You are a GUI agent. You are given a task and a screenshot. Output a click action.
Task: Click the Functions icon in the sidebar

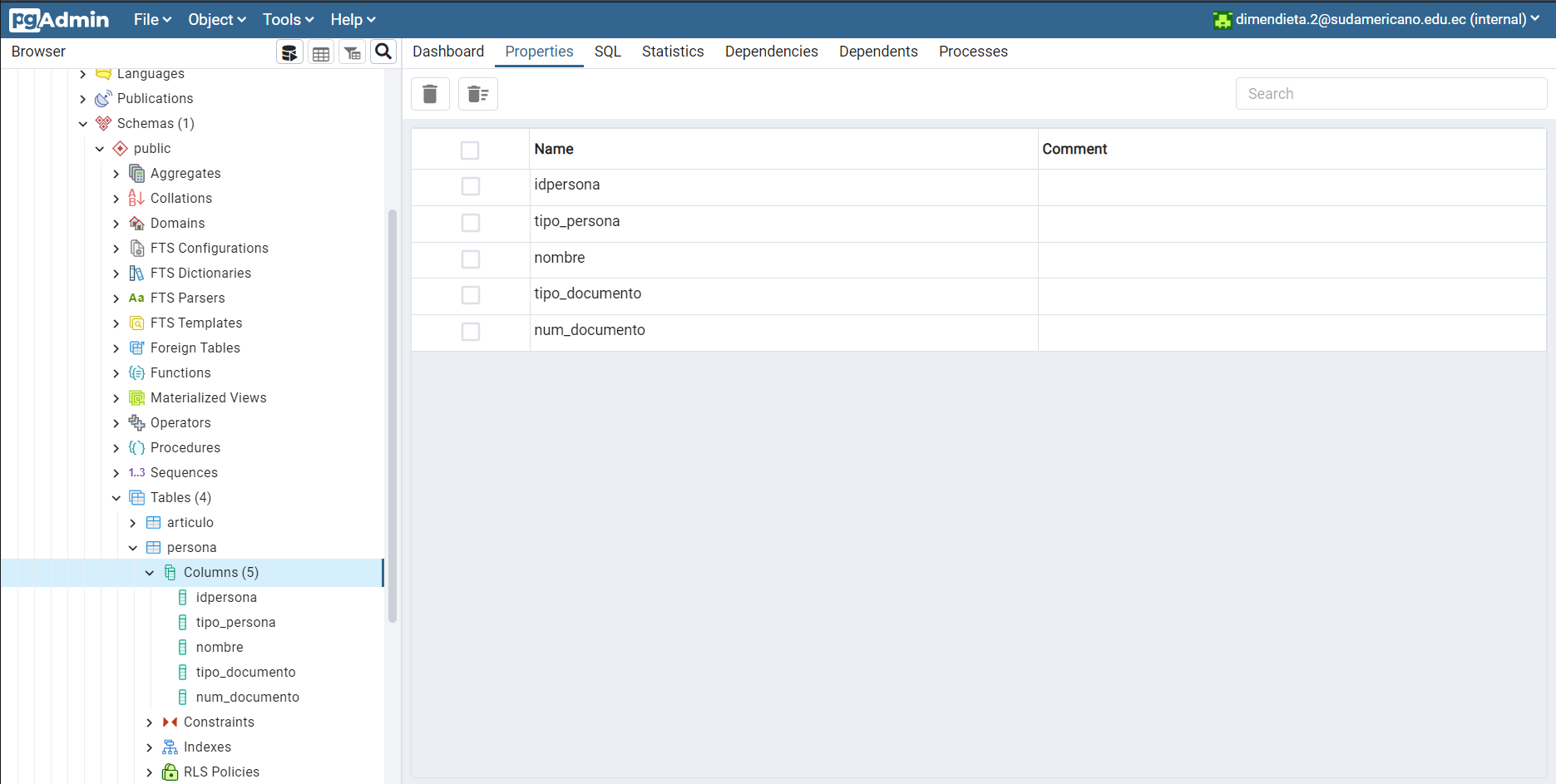pyautogui.click(x=136, y=372)
